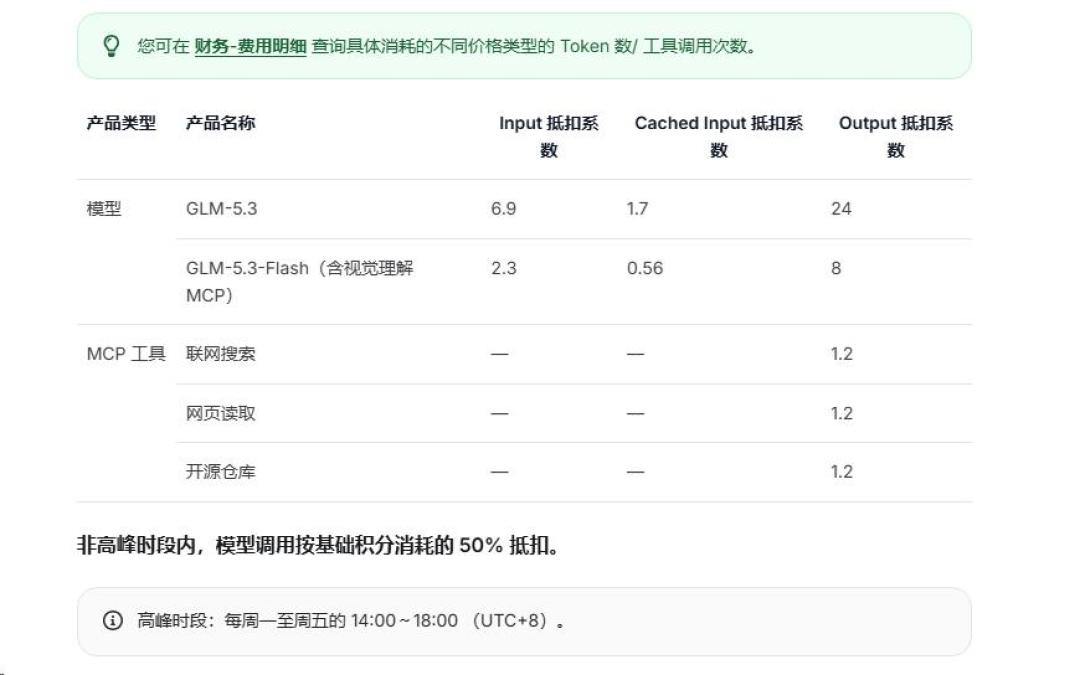
Task: Select the 开源仓库 tool name
Action: click(x=220, y=472)
